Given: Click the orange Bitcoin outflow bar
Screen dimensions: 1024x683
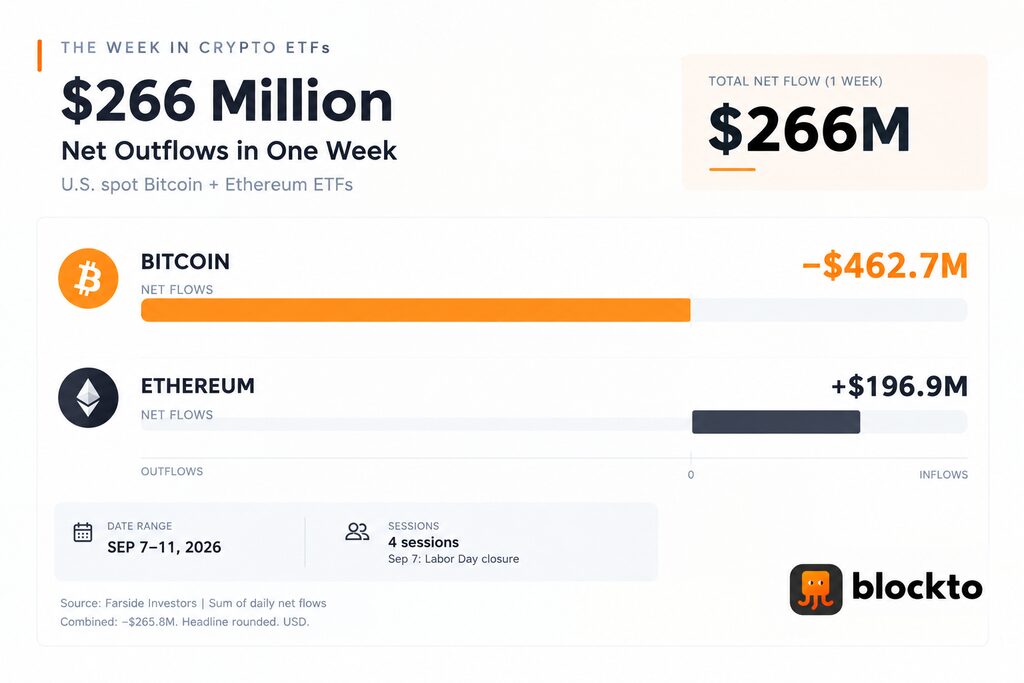Looking at the screenshot, I should pos(415,310).
